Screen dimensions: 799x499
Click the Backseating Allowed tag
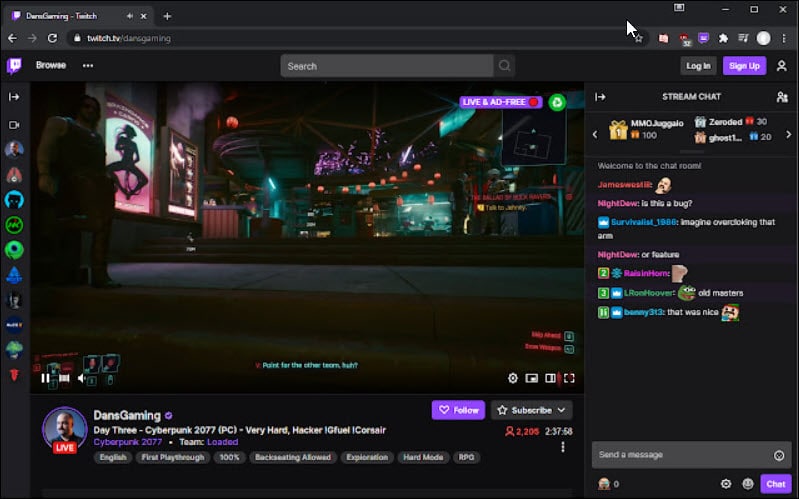pyautogui.click(x=292, y=457)
